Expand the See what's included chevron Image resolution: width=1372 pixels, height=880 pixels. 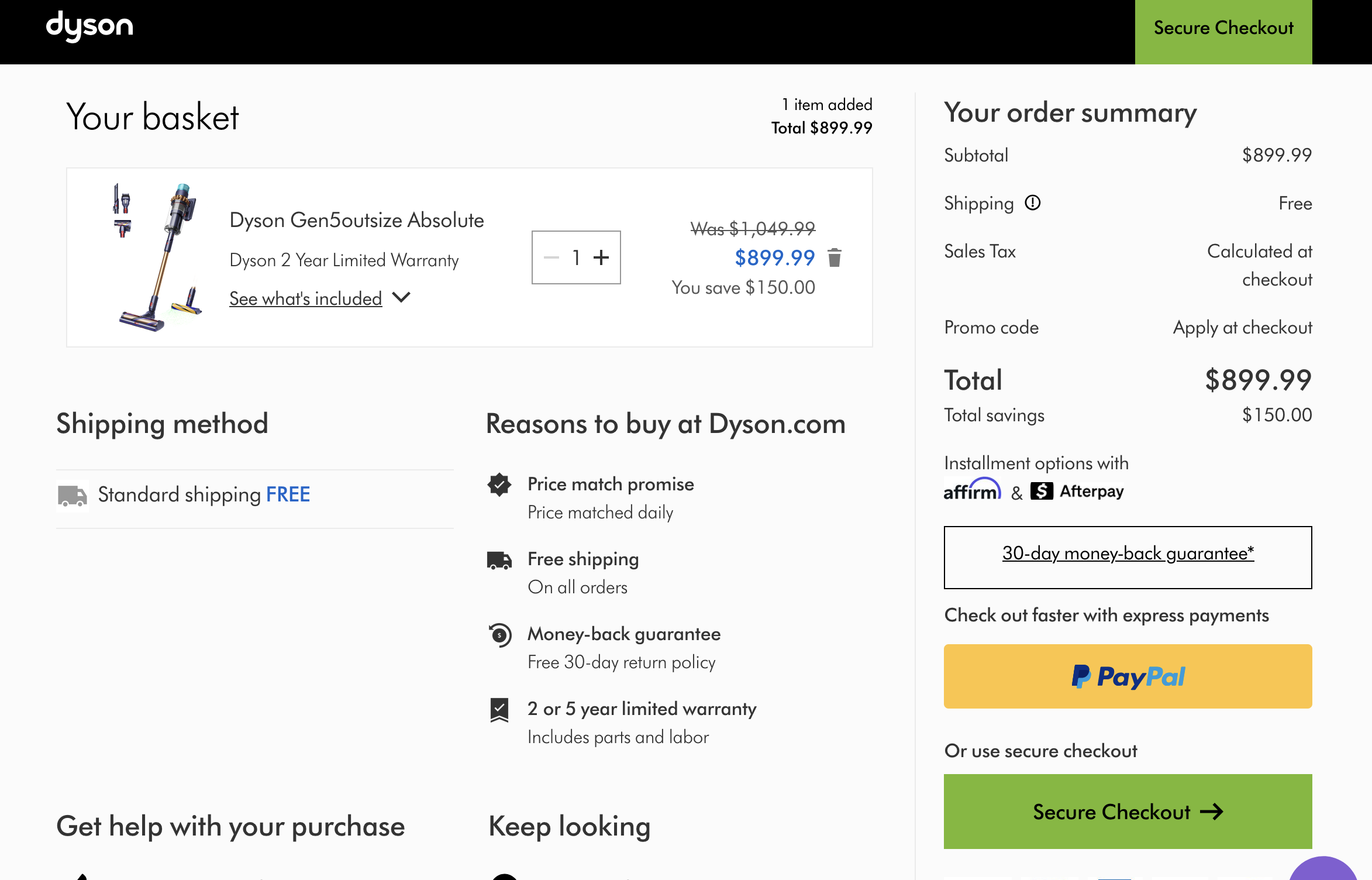[x=401, y=297]
